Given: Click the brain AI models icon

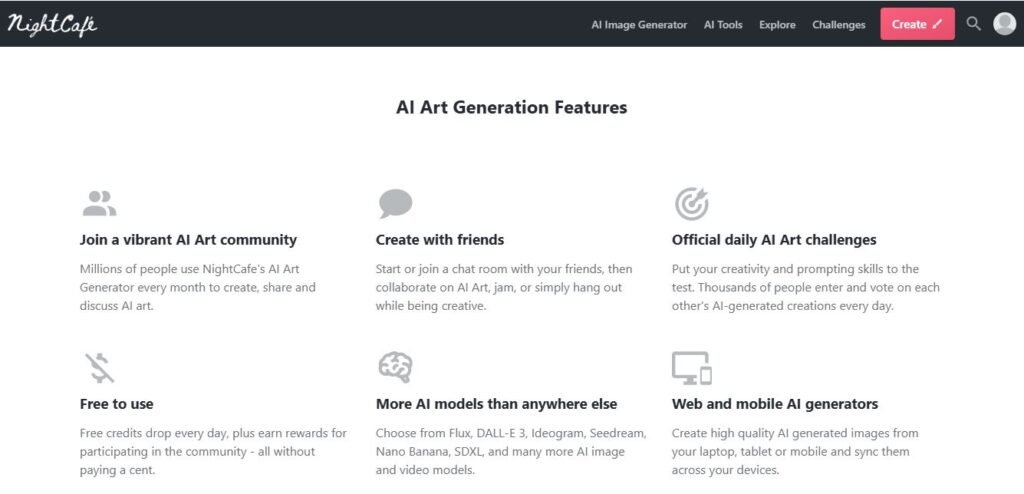Looking at the screenshot, I should point(395,368).
